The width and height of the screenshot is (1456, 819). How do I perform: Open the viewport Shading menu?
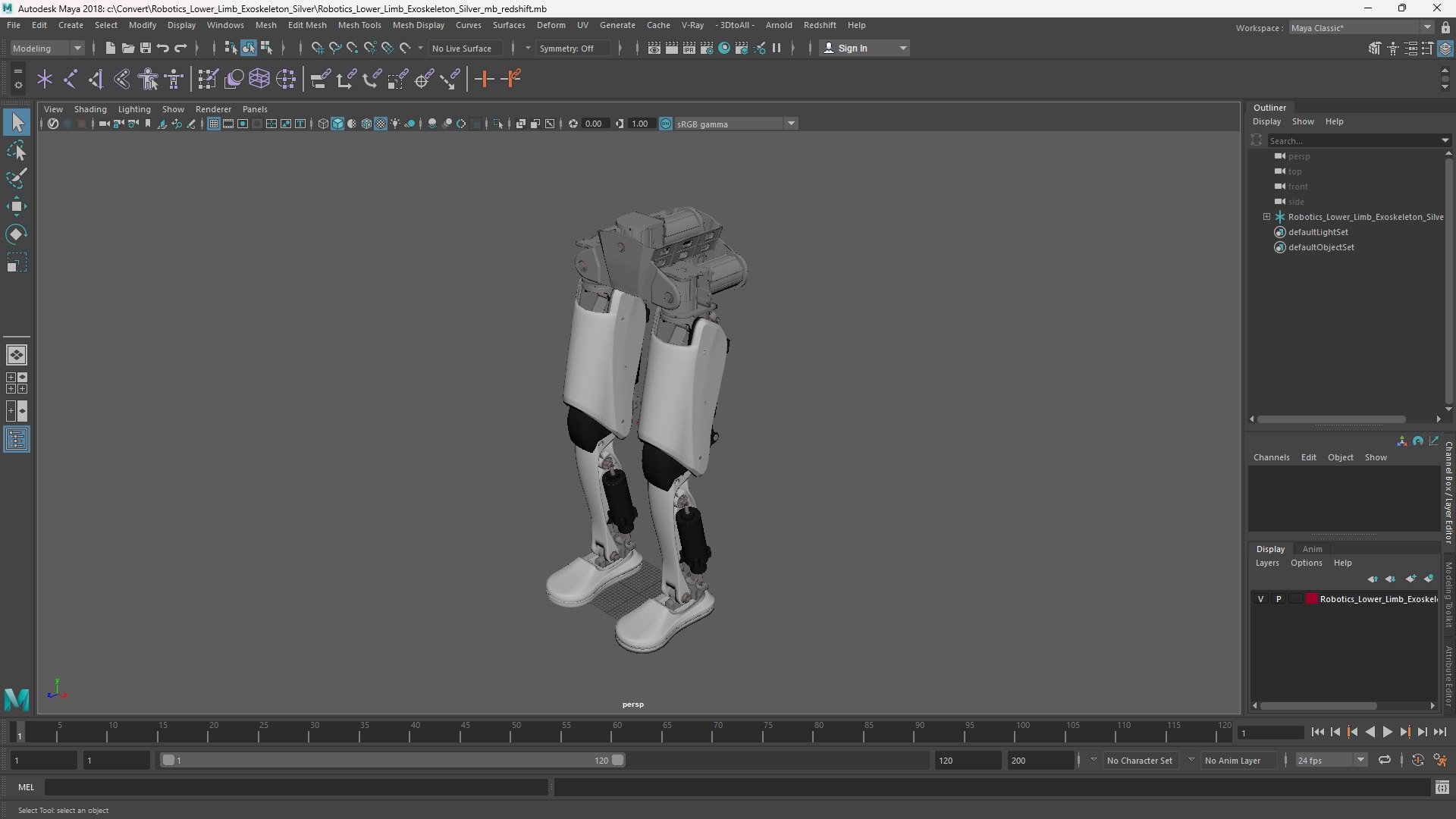(x=90, y=109)
